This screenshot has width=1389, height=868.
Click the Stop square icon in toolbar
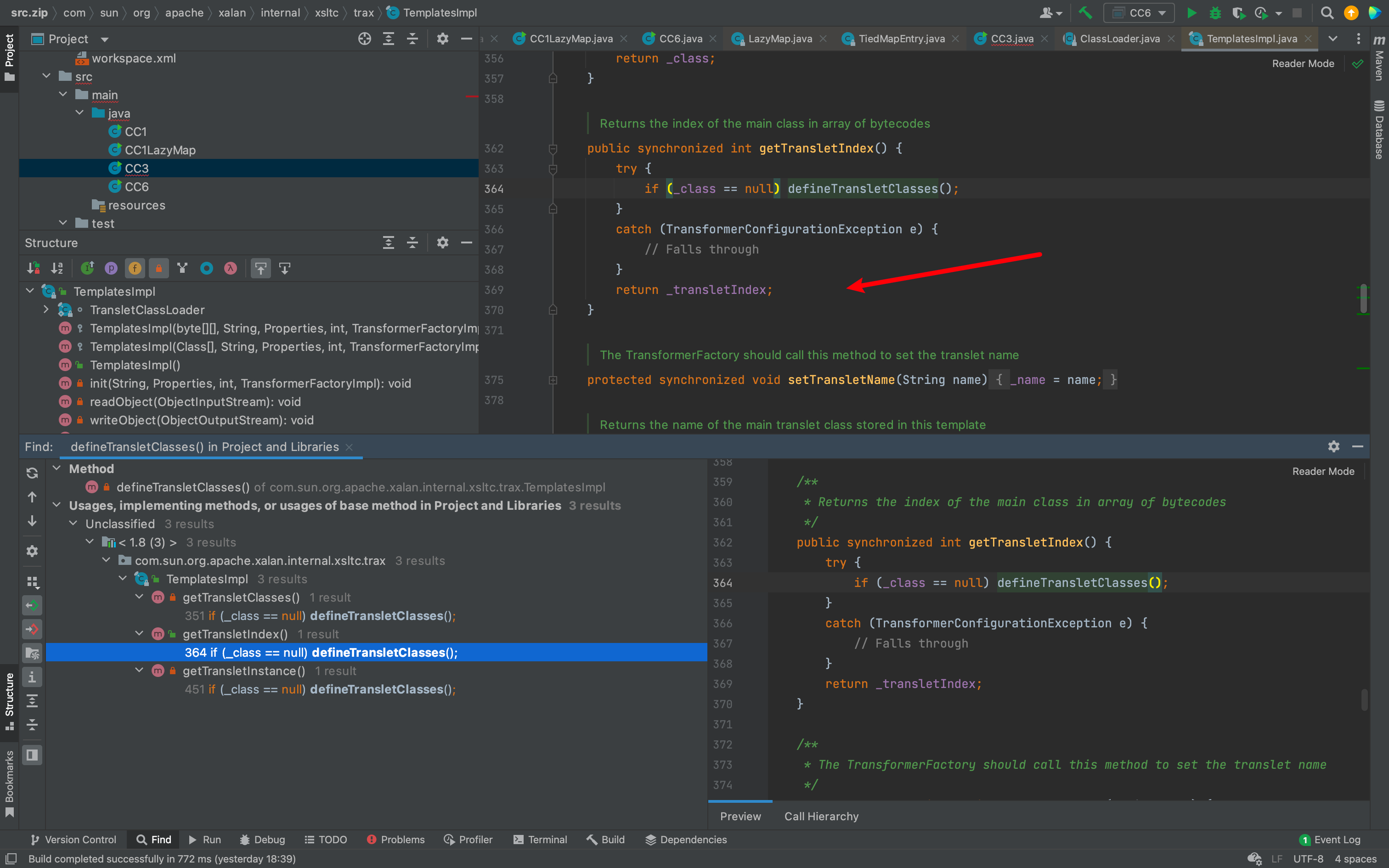point(1297,13)
